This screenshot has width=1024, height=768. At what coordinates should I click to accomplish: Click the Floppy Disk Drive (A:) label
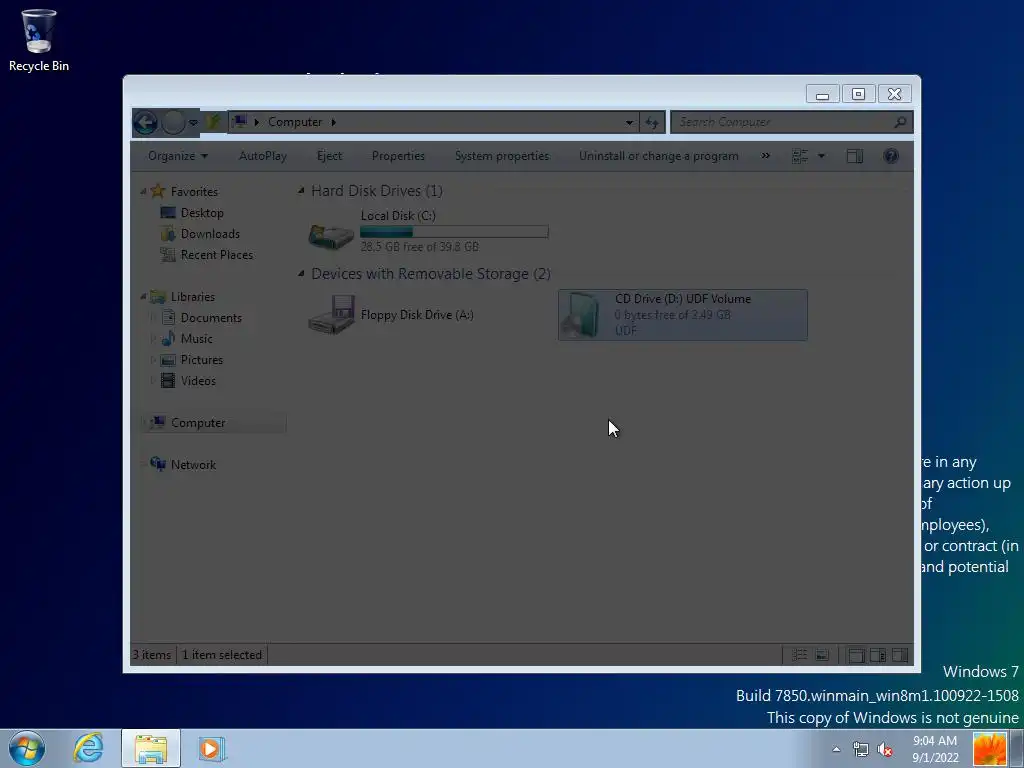(417, 315)
